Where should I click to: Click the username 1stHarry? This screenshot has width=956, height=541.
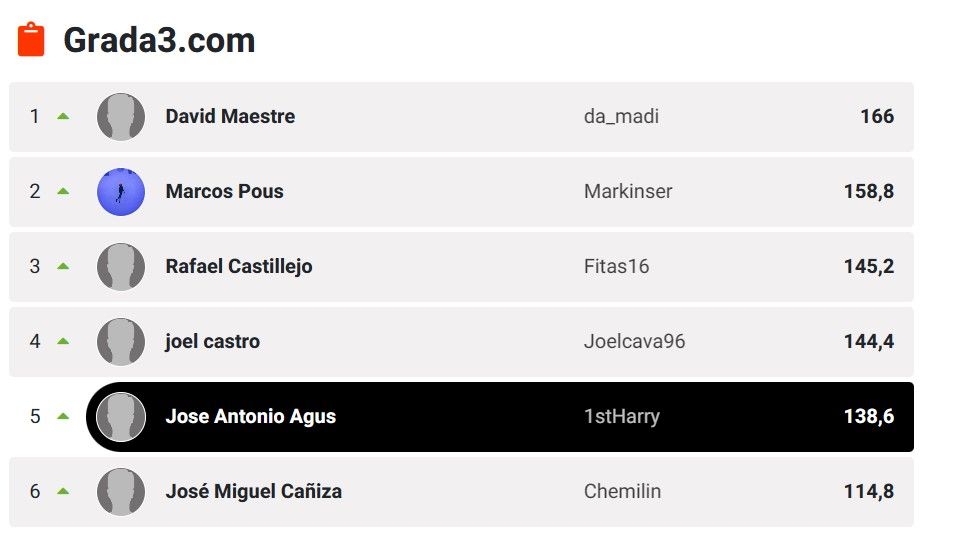(621, 417)
